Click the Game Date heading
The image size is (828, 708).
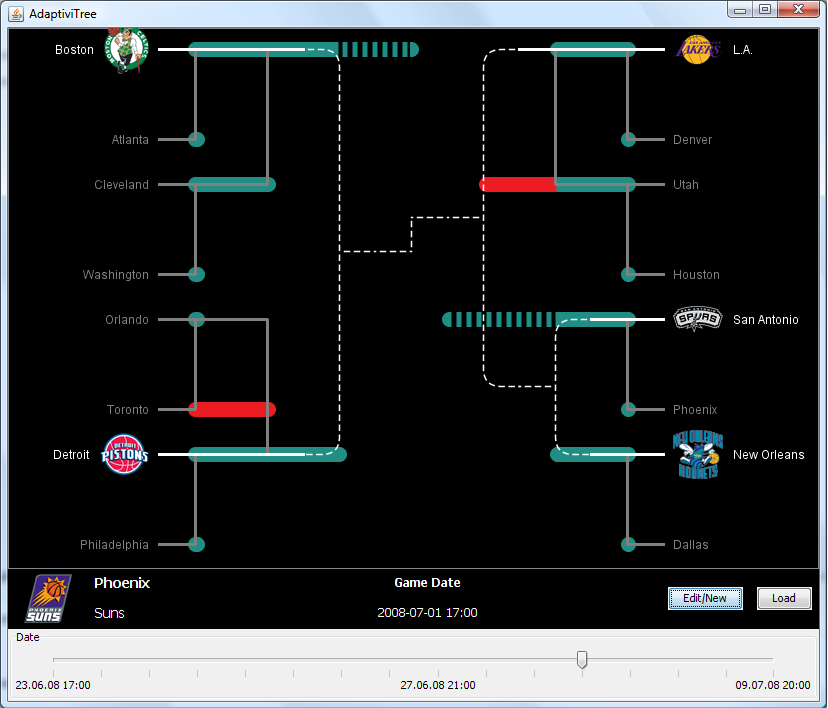point(427,582)
